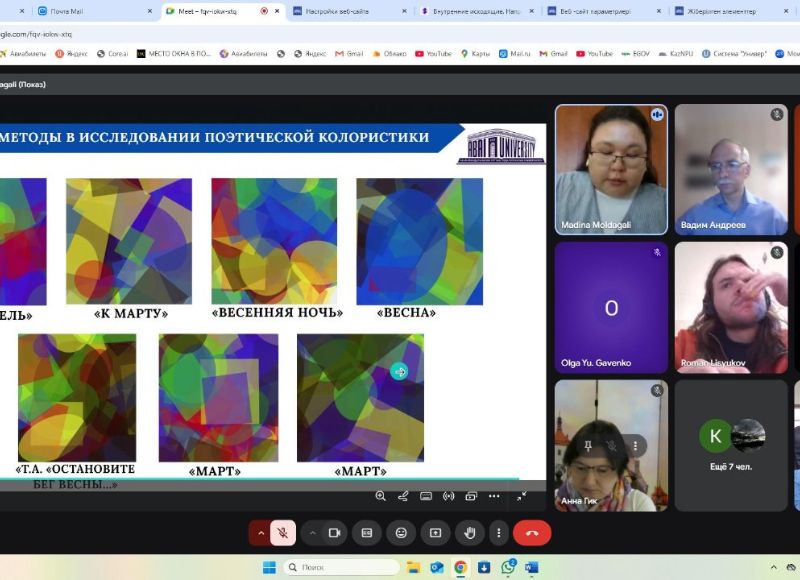Open more options in the call toolbar
800x580 pixels.
click(x=497, y=533)
